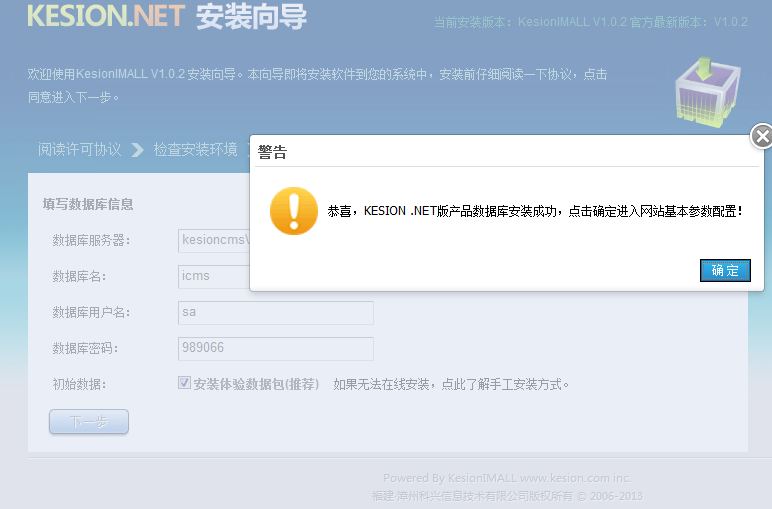Click the KESION.NET 安装向导 logo
The height and width of the screenshot is (509, 772).
167,16
